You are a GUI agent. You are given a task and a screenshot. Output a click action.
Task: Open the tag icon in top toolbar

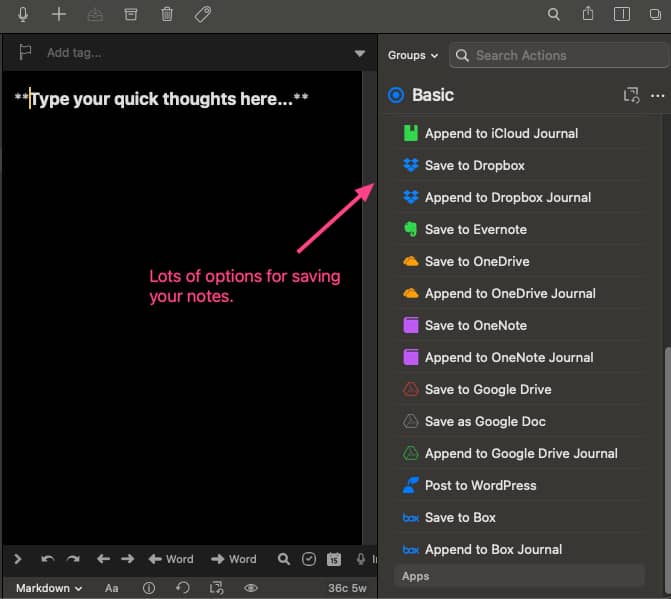[202, 15]
